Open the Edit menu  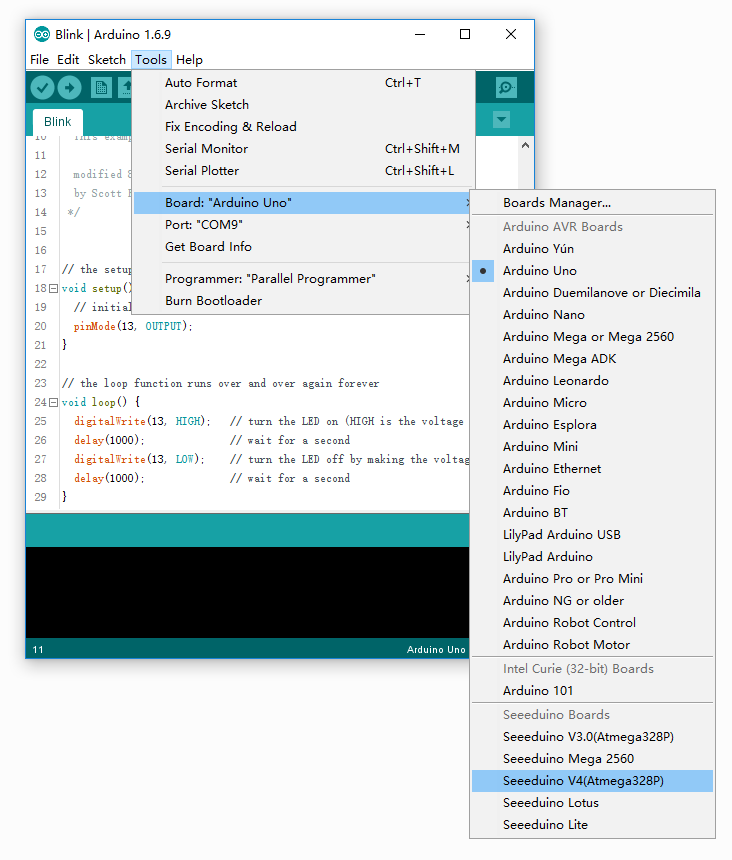click(68, 60)
